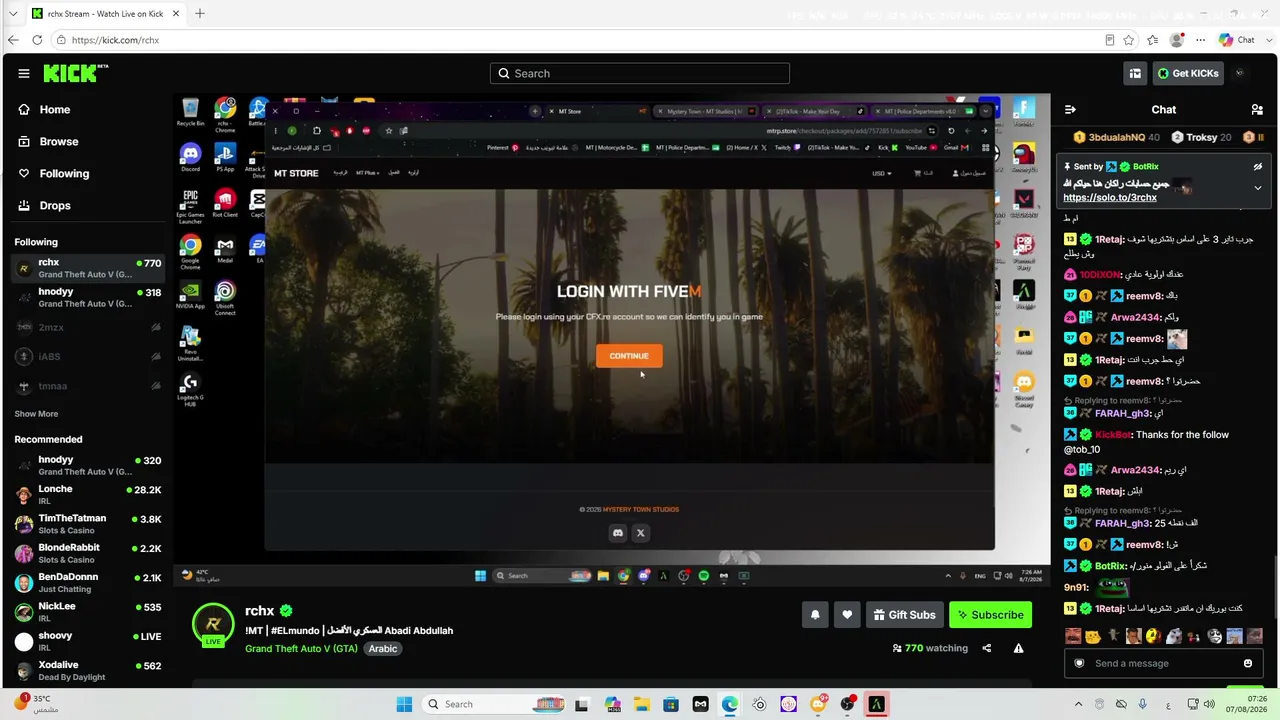Enable notifications with the bell icon

[815, 615]
